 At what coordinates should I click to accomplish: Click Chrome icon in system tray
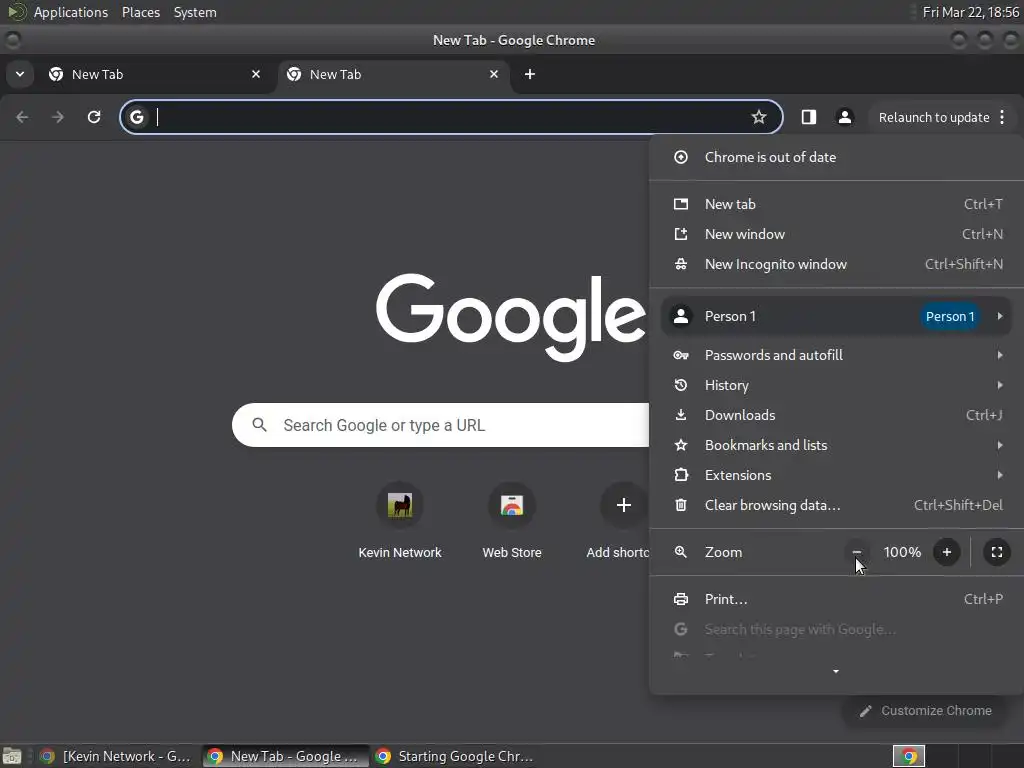click(909, 757)
